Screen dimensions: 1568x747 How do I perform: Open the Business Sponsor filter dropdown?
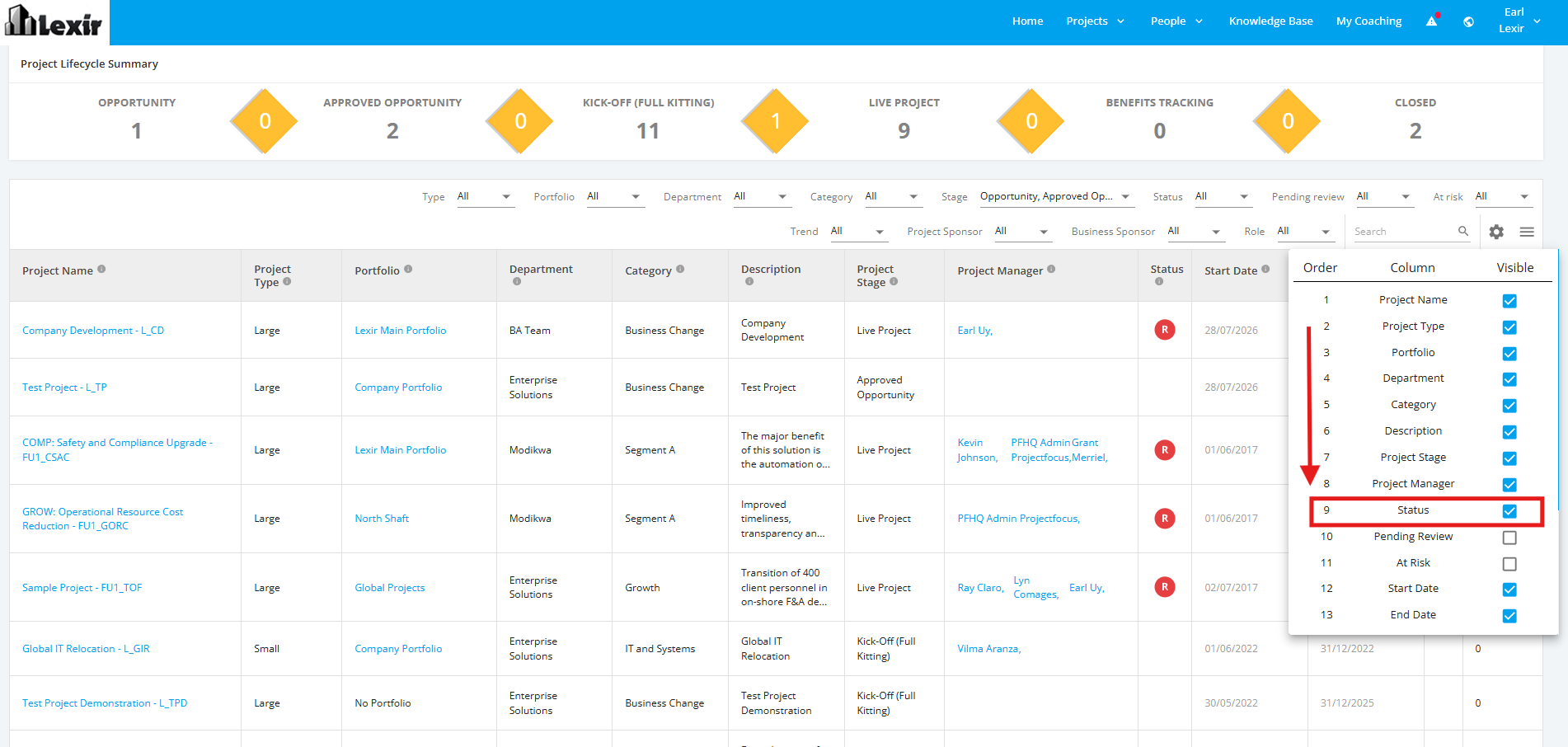click(1196, 231)
